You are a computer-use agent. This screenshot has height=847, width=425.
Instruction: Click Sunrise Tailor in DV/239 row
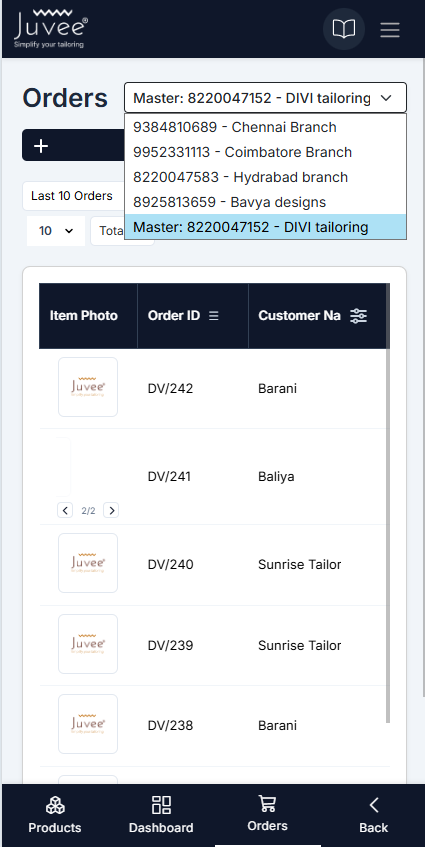pyautogui.click(x=300, y=646)
